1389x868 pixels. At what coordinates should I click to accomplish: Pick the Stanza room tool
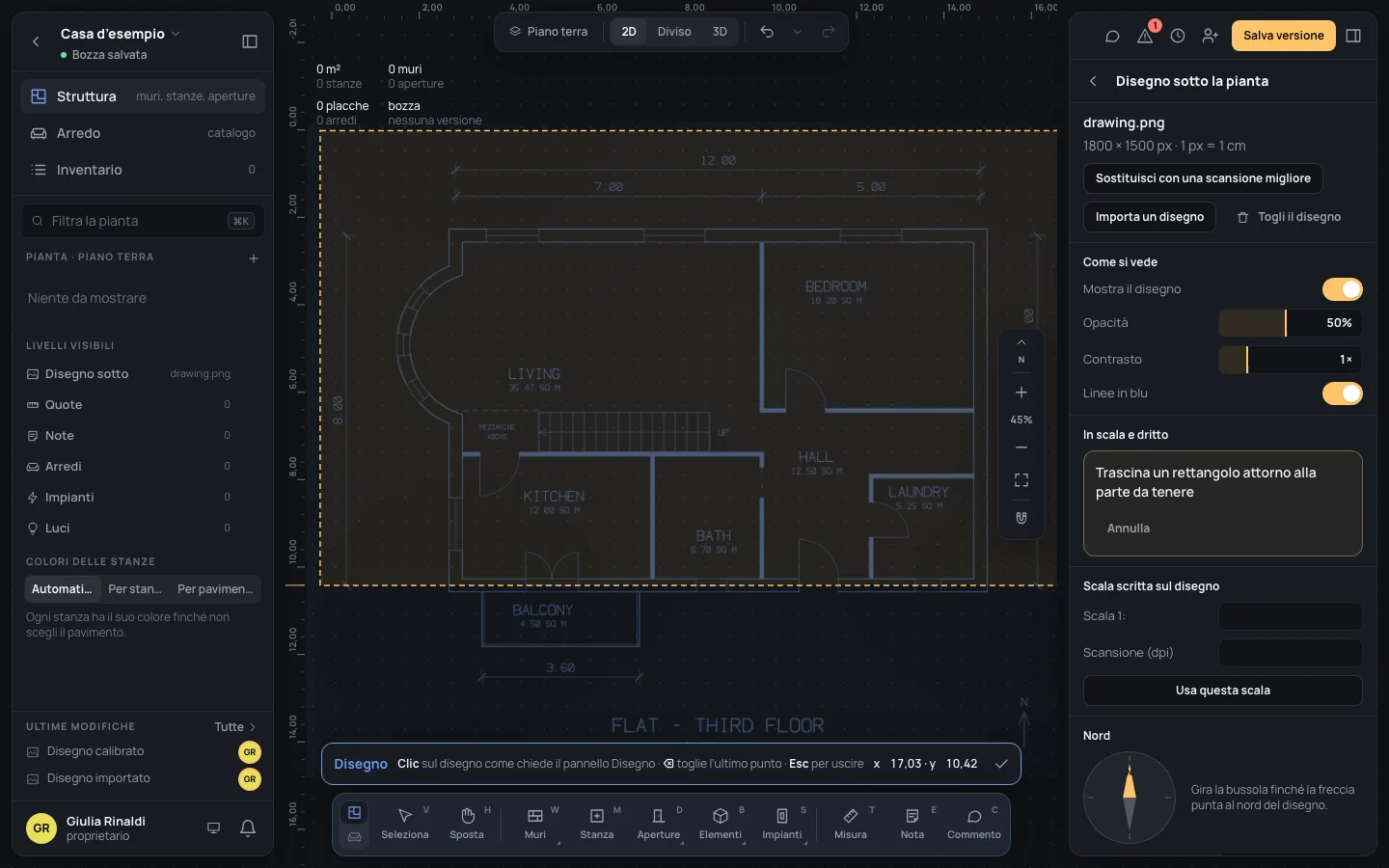point(597,824)
